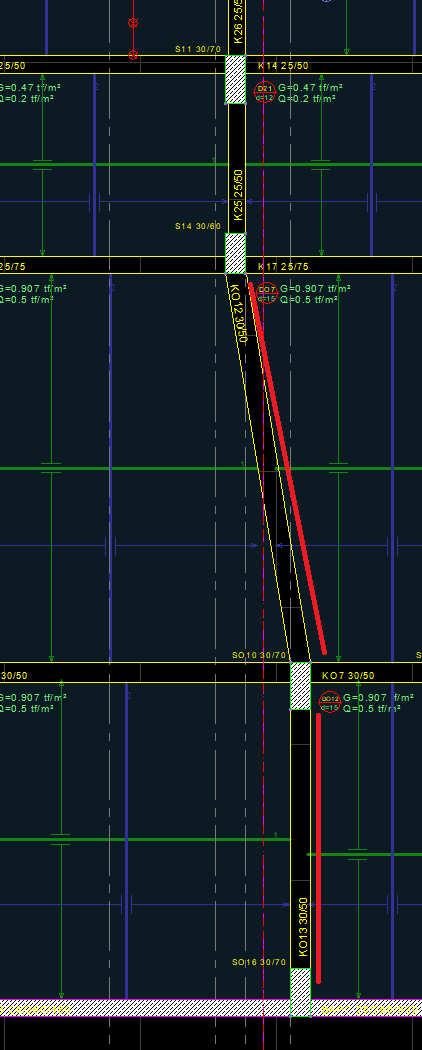Select the DO7 slab marker circle
This screenshot has width=422, height=1050.
[267, 293]
